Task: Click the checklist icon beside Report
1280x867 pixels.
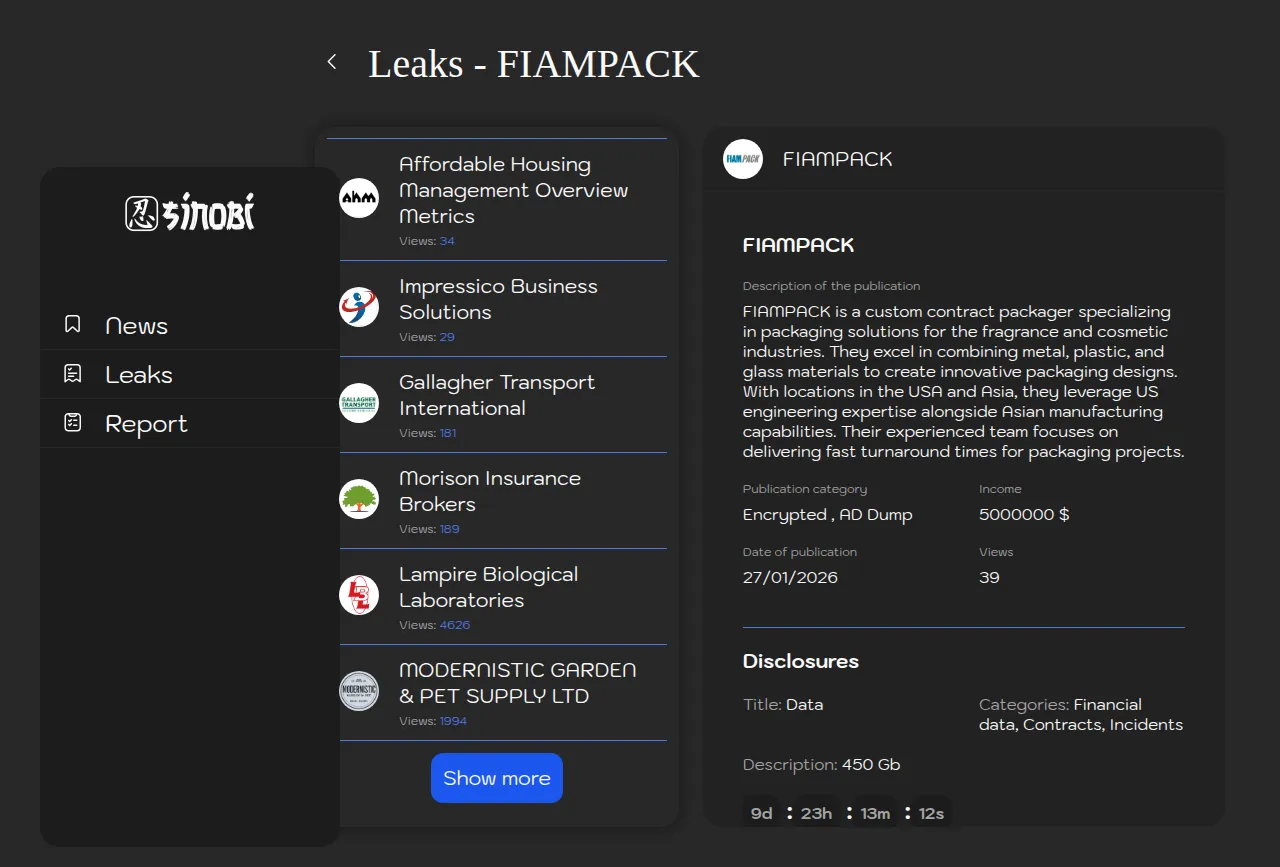Action: click(x=72, y=423)
